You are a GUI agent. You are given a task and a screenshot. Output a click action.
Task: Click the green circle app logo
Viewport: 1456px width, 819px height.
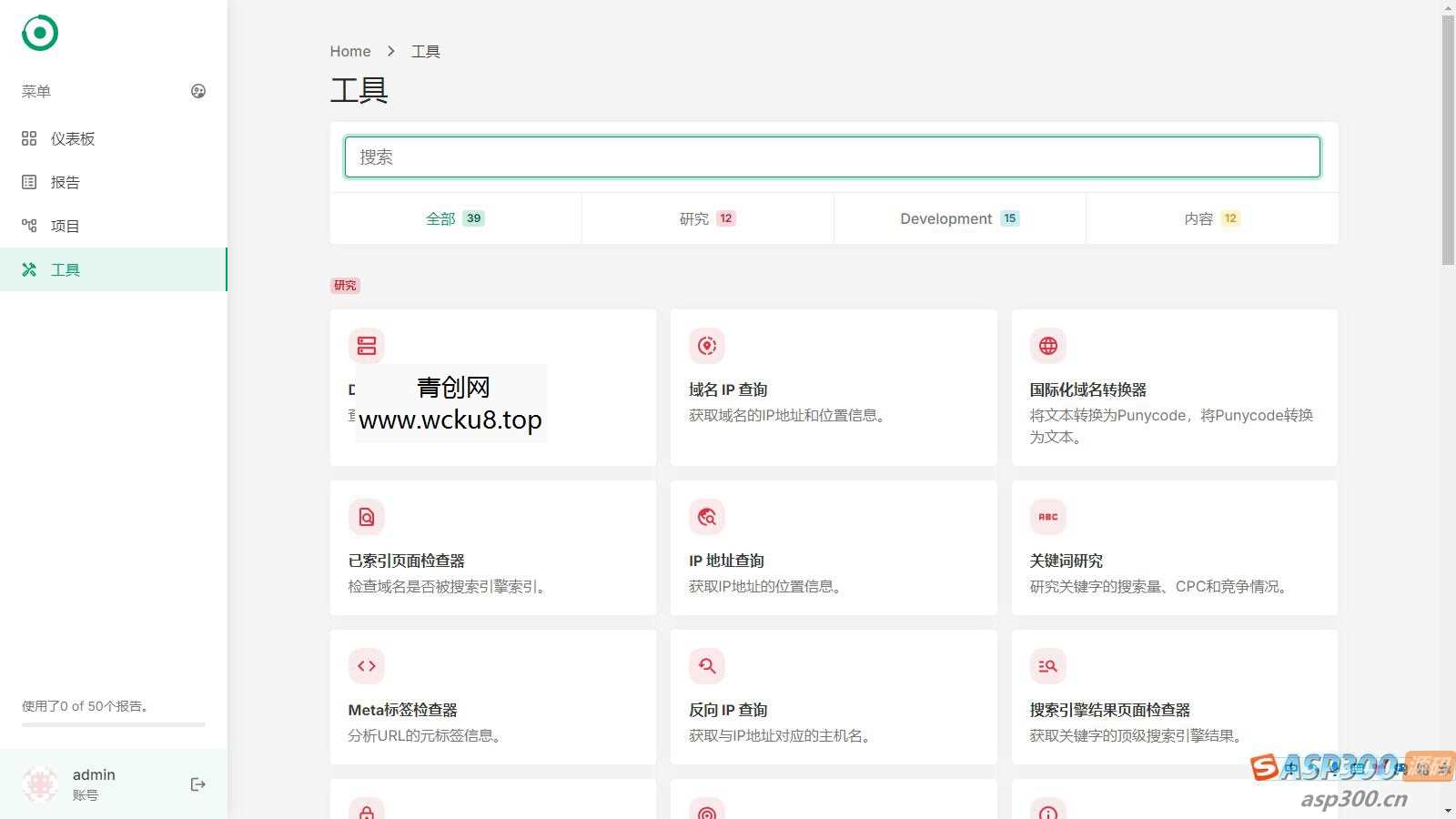(x=38, y=32)
